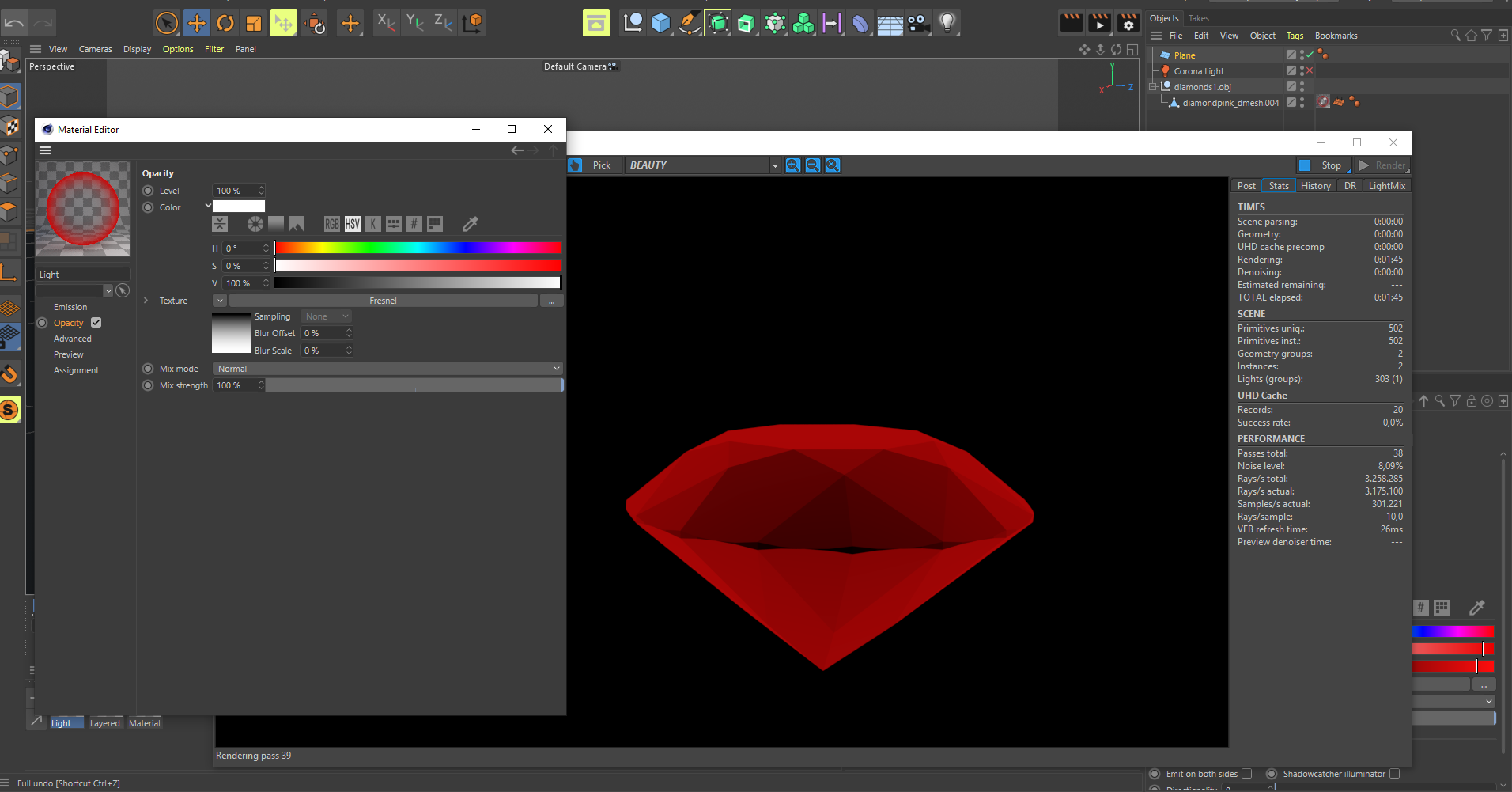Toggle Plane object enabled green checkmark

tap(1310, 55)
